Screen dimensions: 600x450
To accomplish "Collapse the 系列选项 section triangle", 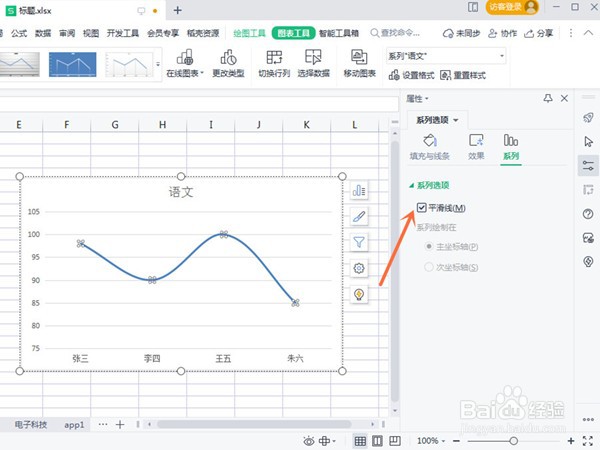I will tap(412, 186).
